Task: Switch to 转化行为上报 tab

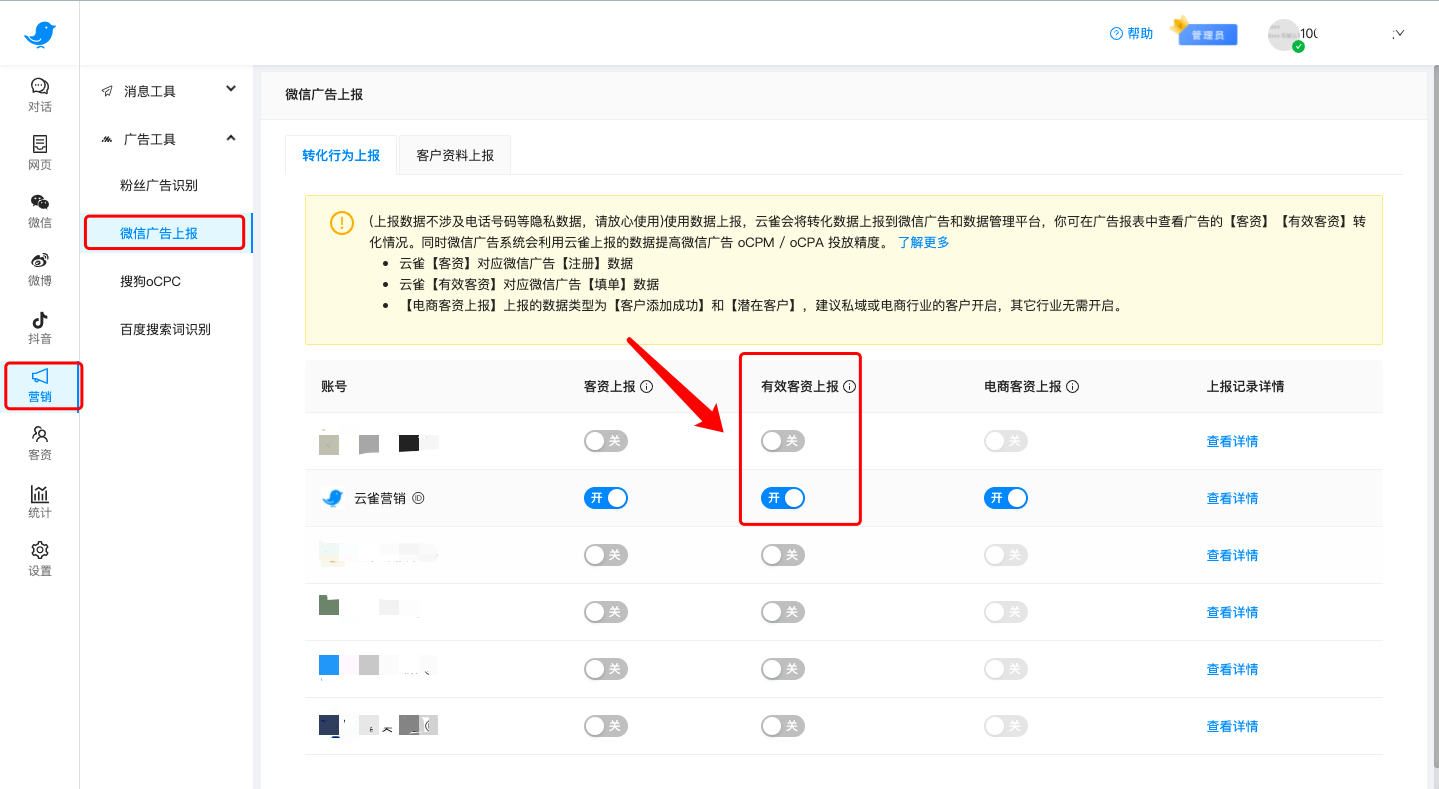Action: tap(341, 155)
